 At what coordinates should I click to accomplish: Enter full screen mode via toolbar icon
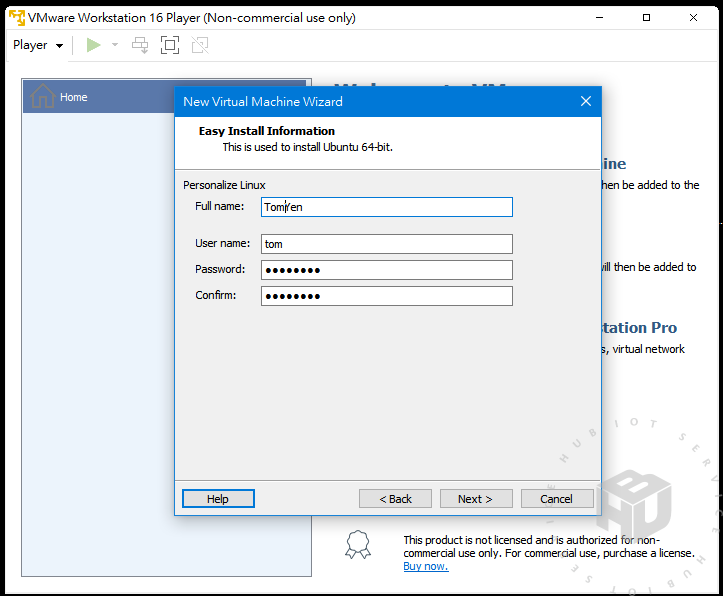(x=170, y=45)
